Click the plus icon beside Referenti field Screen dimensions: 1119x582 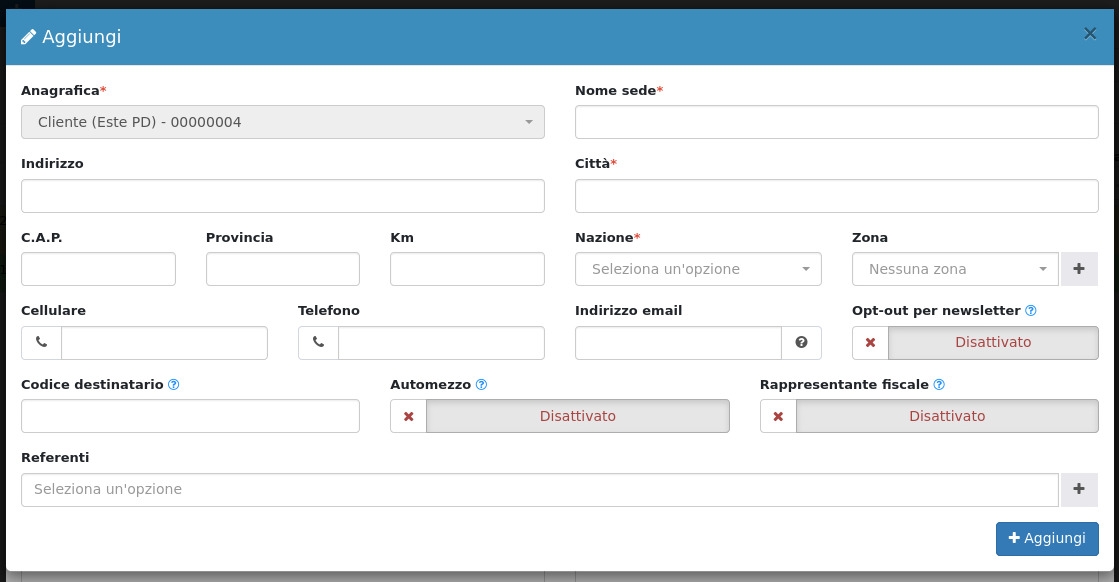1079,489
